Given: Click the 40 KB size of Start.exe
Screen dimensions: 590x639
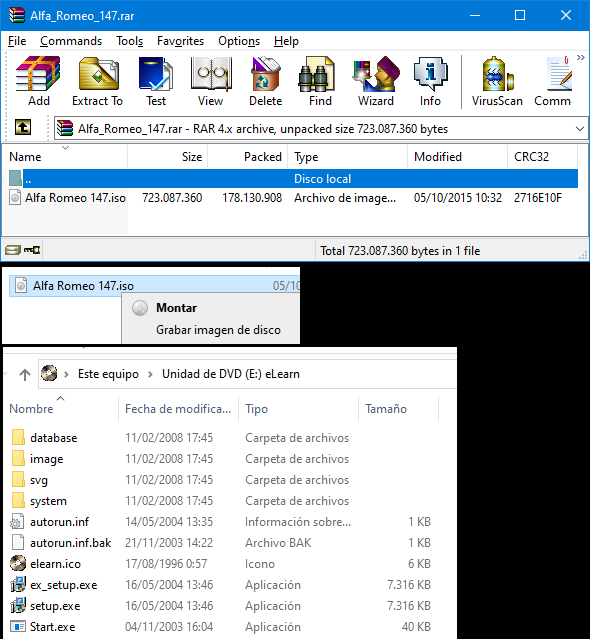Looking at the screenshot, I should click(x=416, y=627).
